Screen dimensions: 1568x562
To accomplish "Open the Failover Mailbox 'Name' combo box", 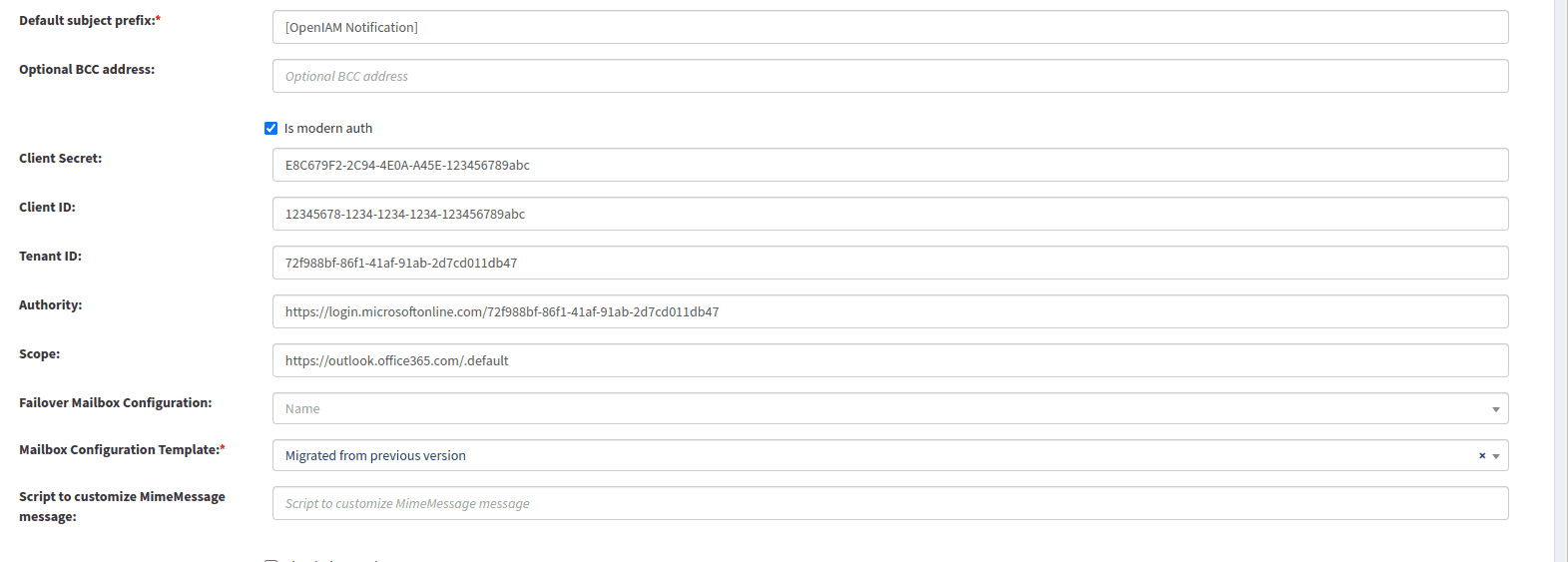I will 890,408.
